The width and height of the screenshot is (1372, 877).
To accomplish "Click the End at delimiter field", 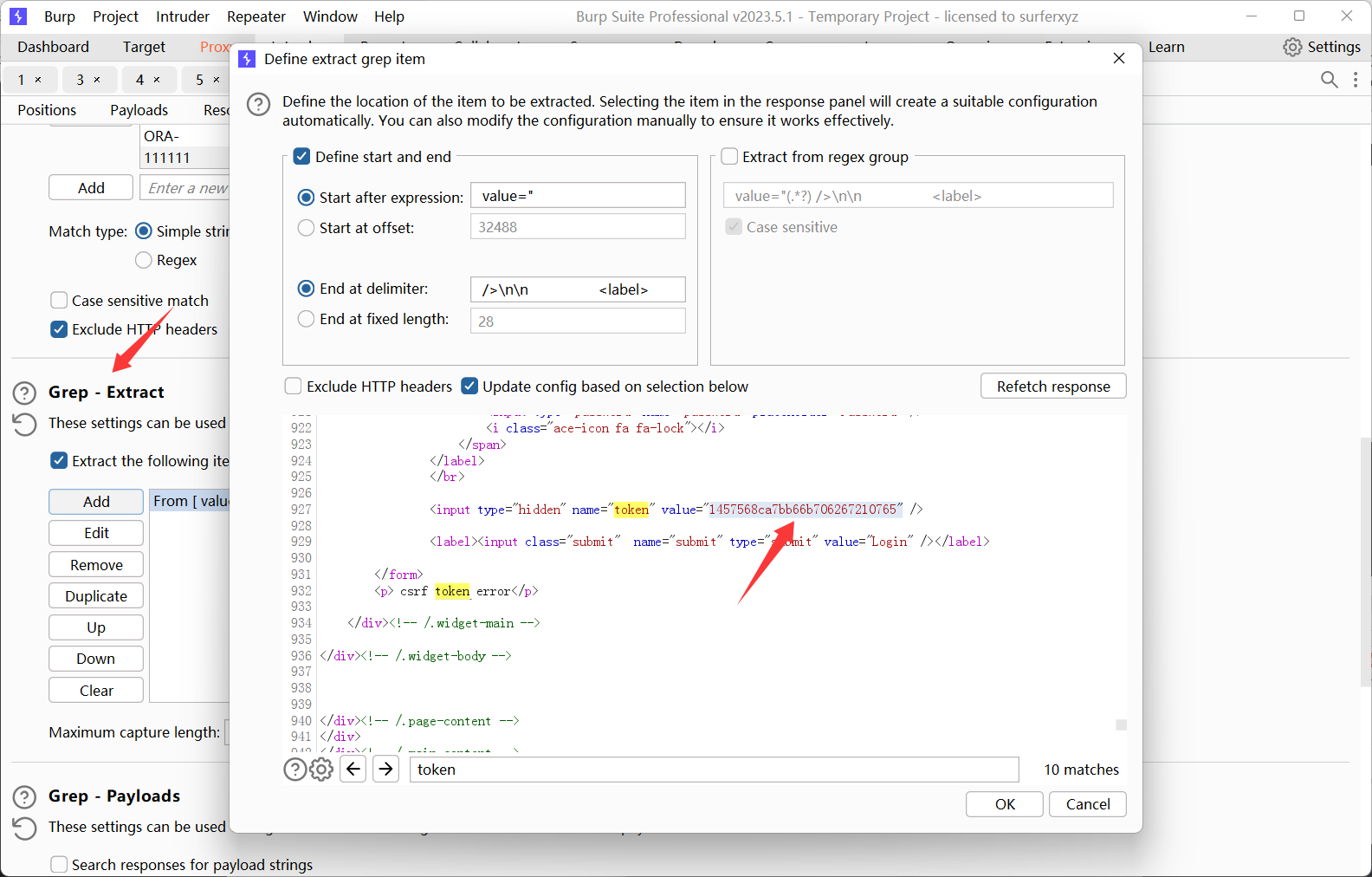I will [578, 289].
